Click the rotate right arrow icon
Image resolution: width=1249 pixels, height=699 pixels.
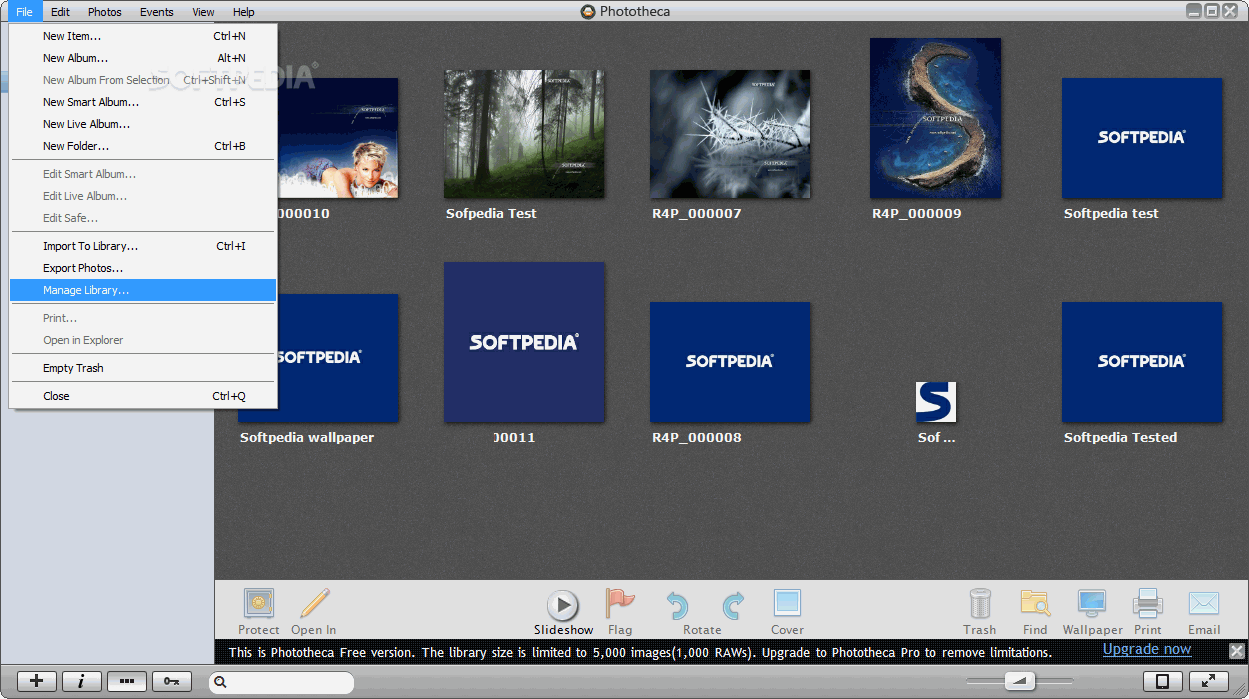point(733,605)
